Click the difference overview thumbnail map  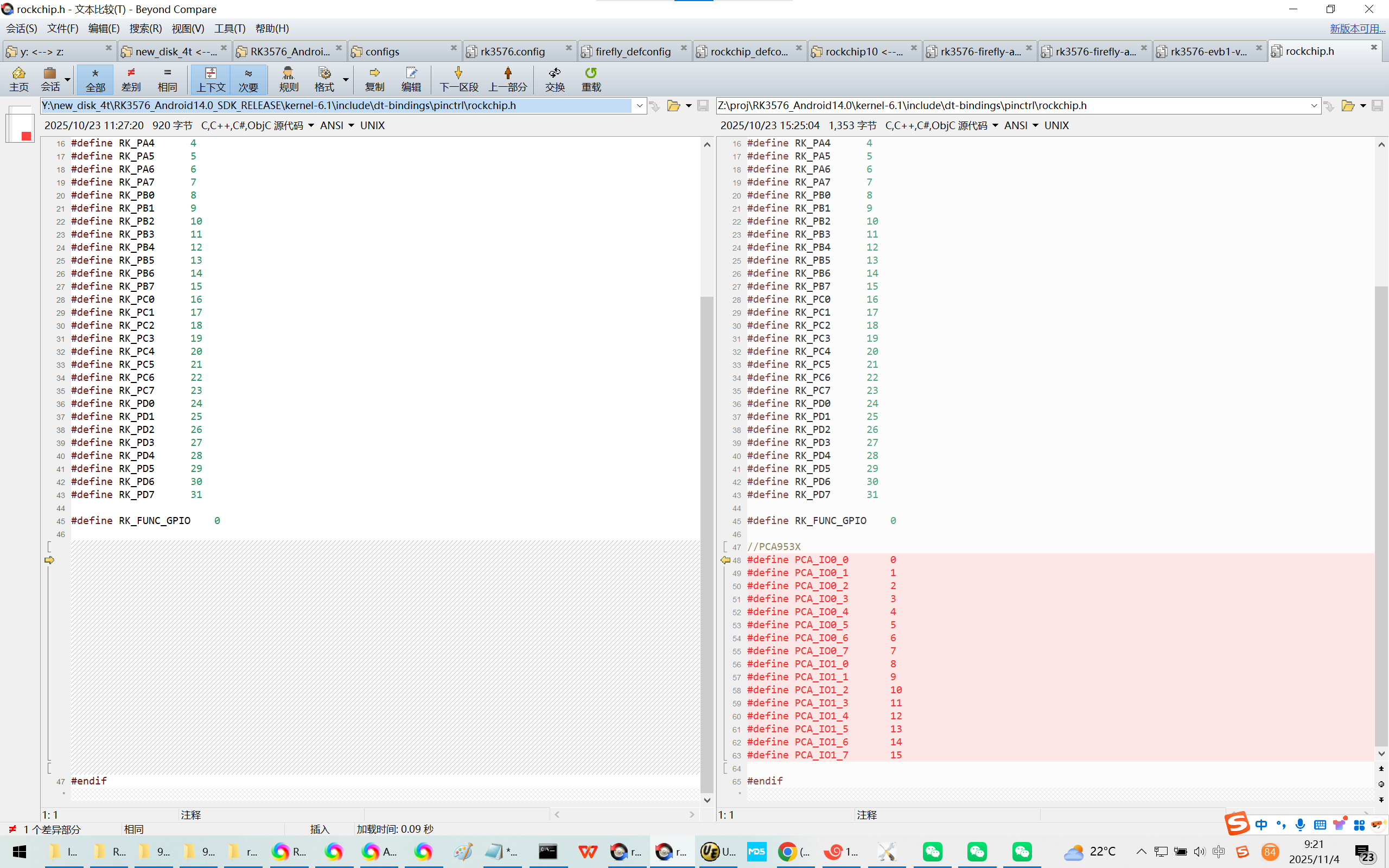point(20,124)
